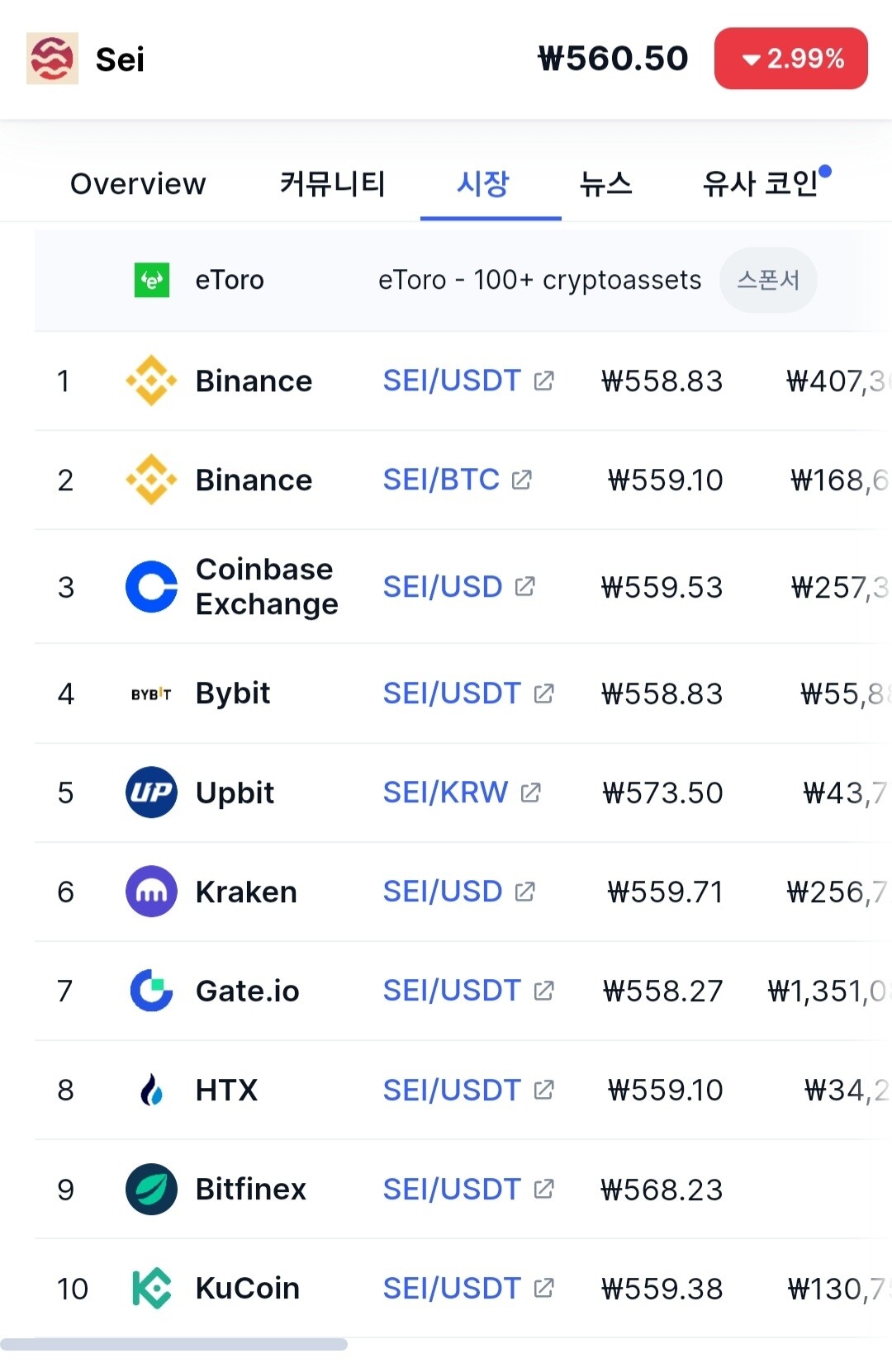This screenshot has width=892, height=1372.
Task: Click the HTX flame logo
Action: (x=151, y=1090)
